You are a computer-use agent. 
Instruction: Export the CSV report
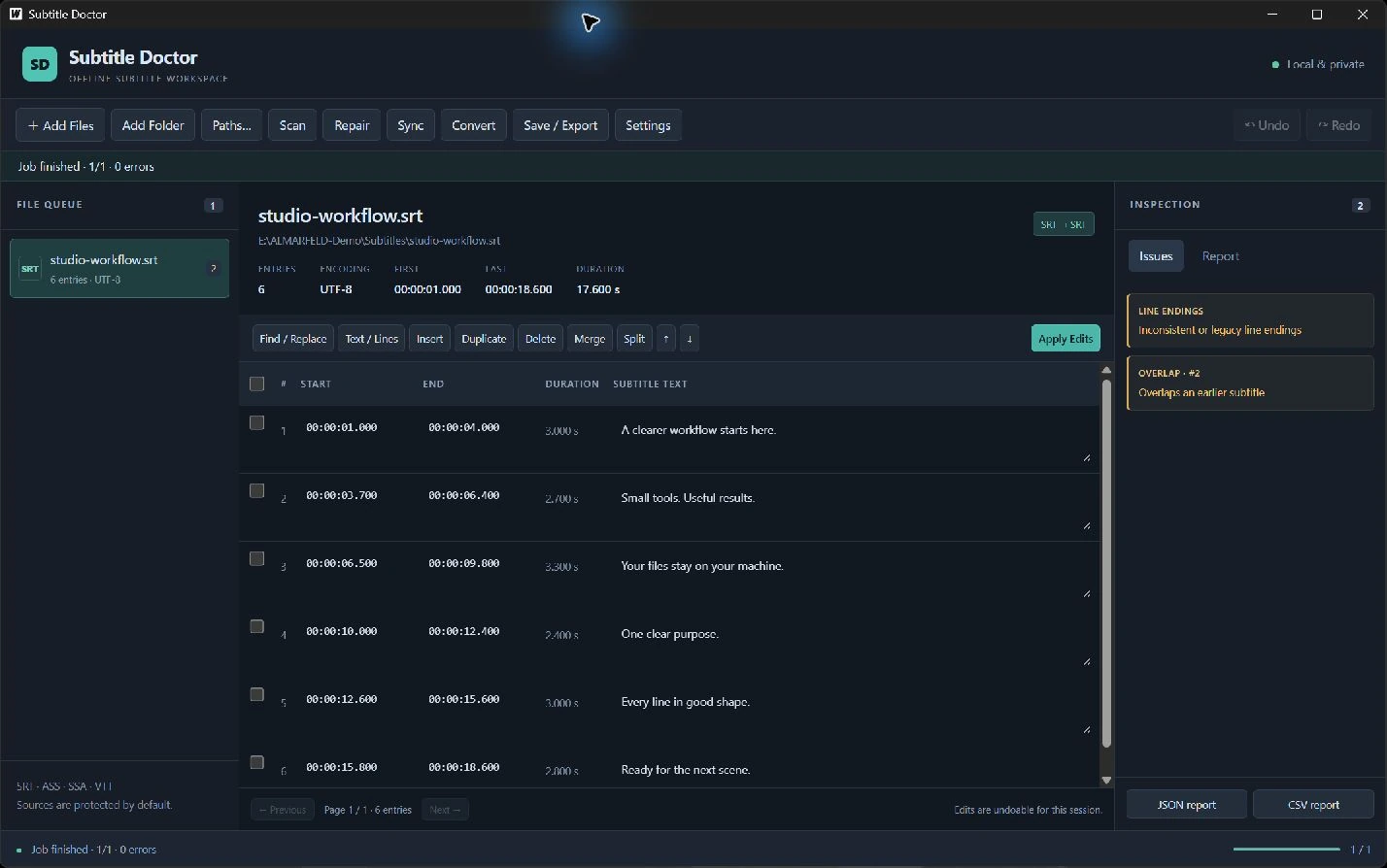(x=1313, y=805)
